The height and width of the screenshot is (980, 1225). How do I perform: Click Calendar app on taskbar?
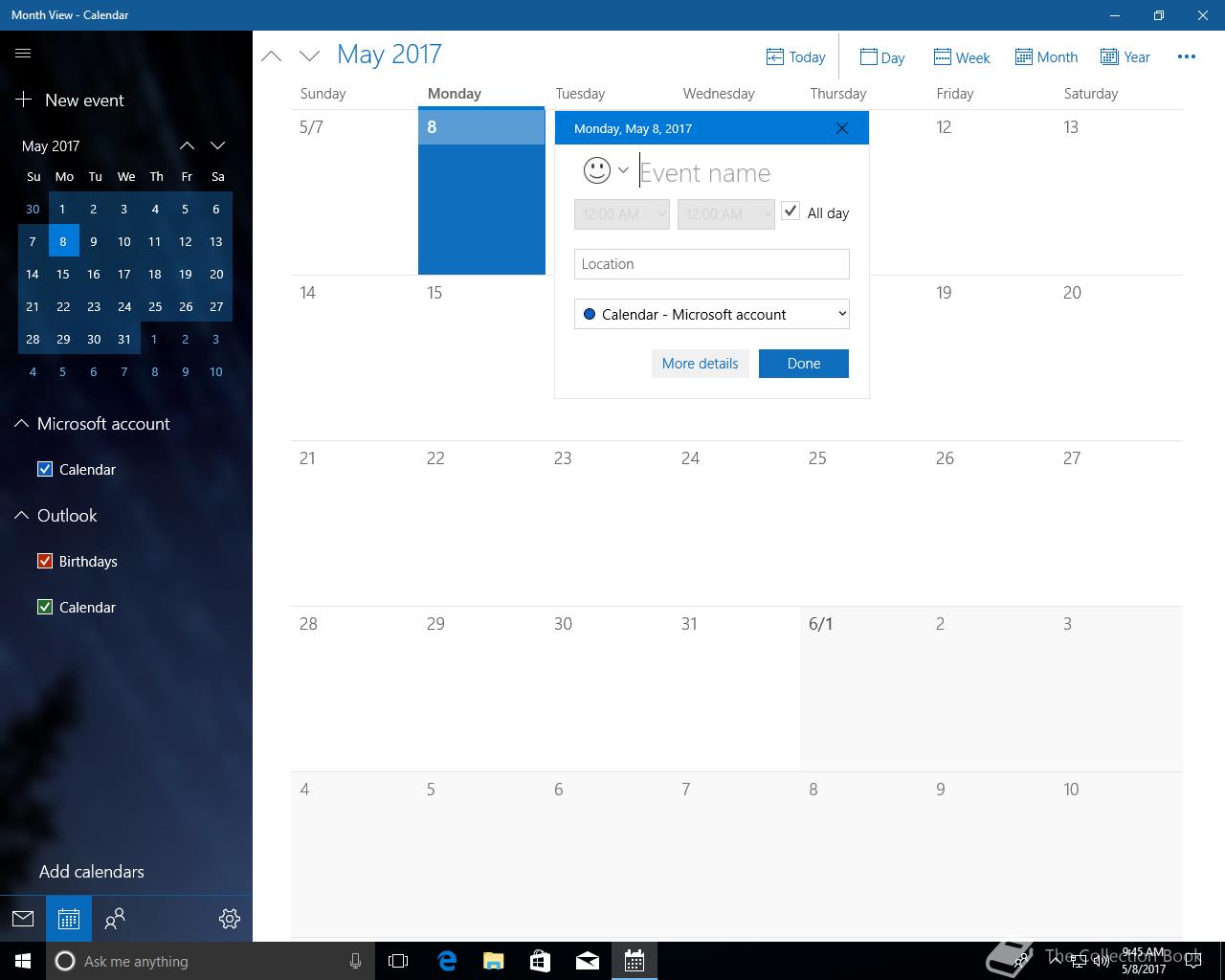click(635, 961)
